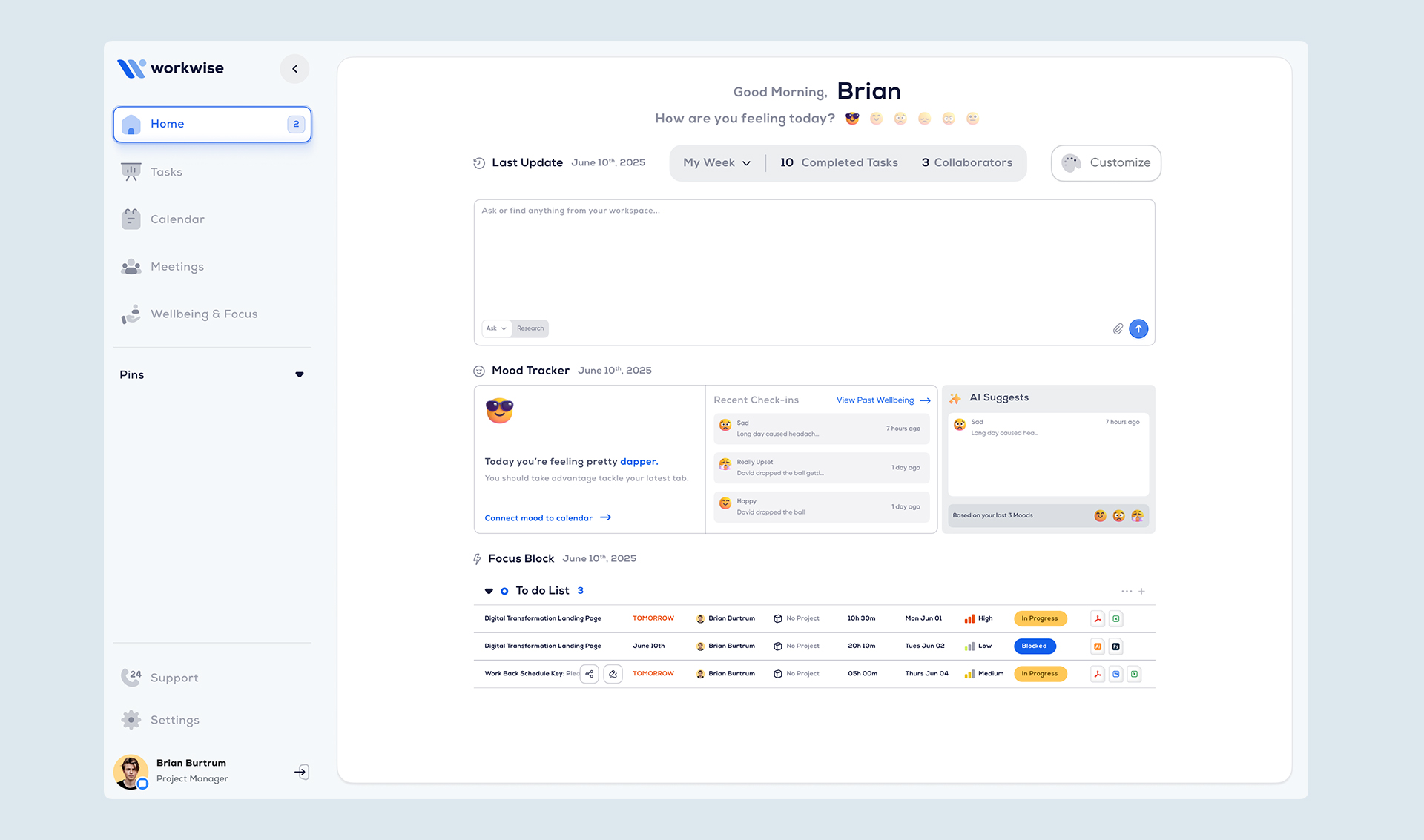Screen dimensions: 1424x840
Task: Open the PDF attached to Digital Transformation Landing Page
Action: (1098, 618)
